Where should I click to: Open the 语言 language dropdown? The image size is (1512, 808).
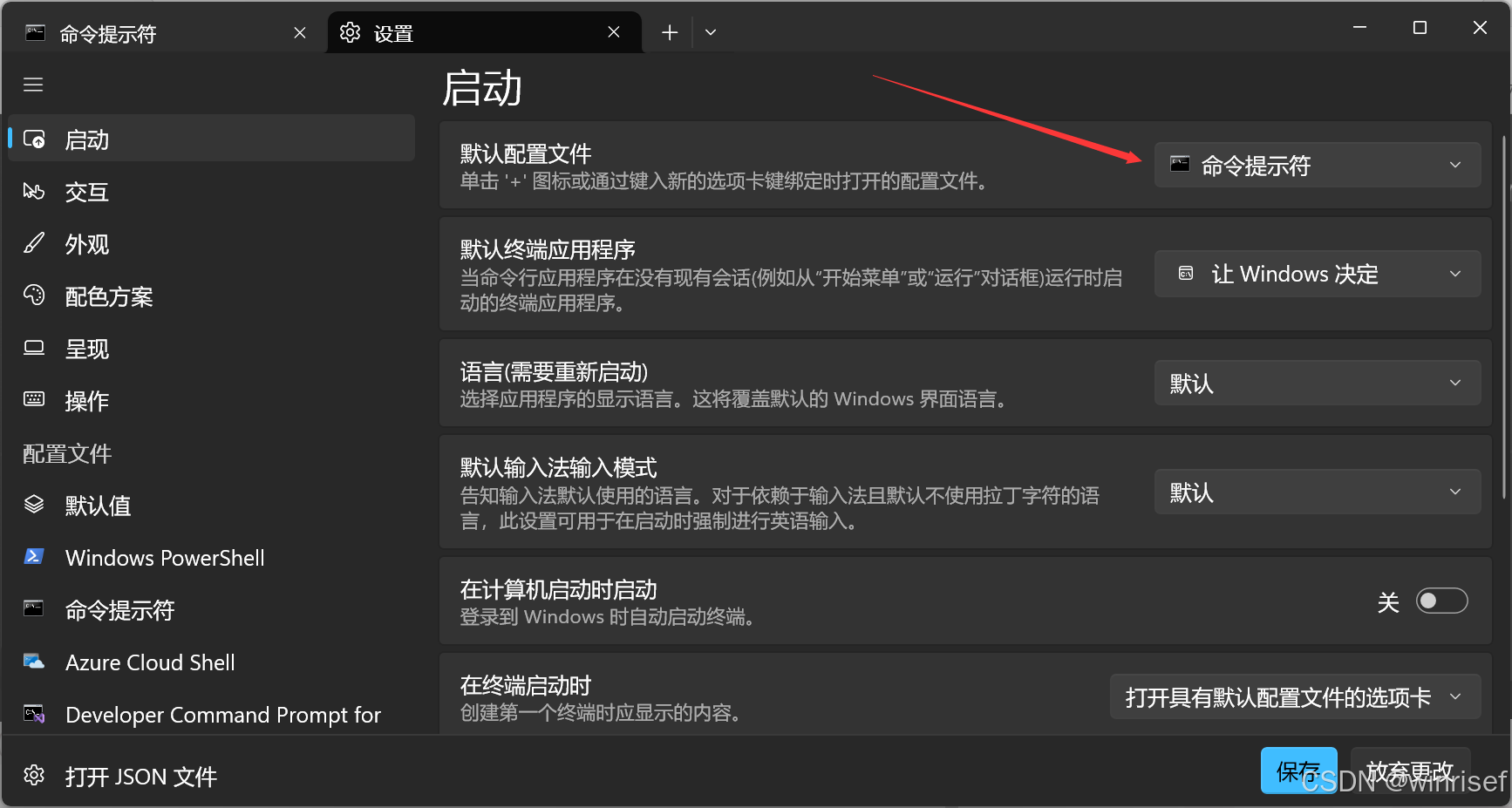(1318, 383)
